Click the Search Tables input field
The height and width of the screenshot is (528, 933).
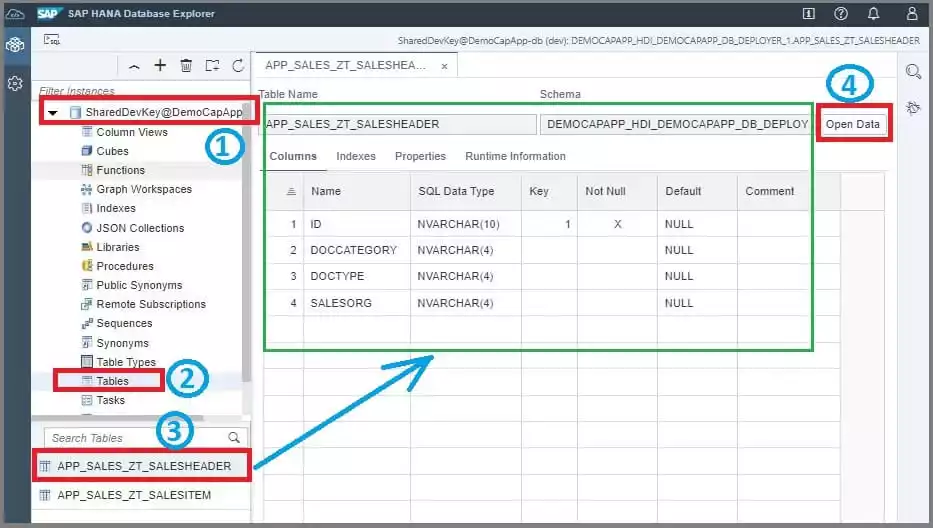tap(136, 438)
